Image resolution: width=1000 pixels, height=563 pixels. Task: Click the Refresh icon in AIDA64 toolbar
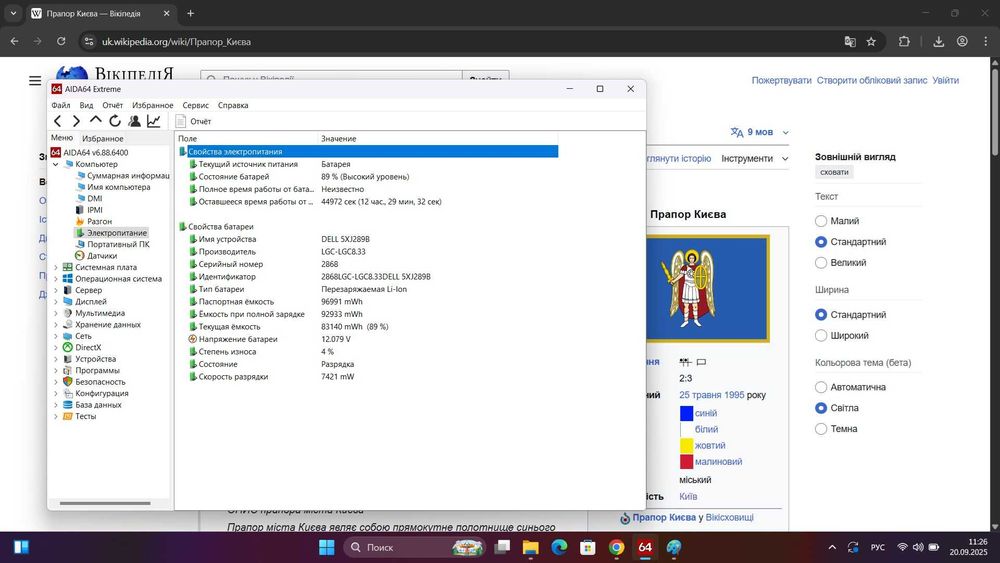pos(115,121)
